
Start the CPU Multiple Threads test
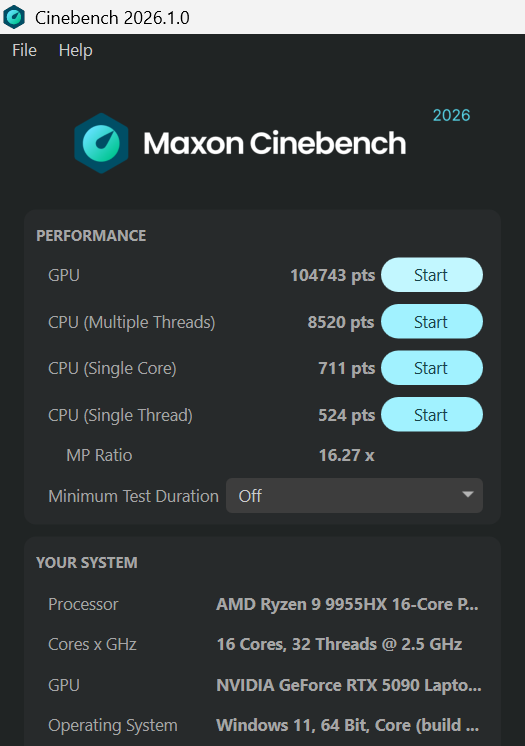(x=432, y=322)
